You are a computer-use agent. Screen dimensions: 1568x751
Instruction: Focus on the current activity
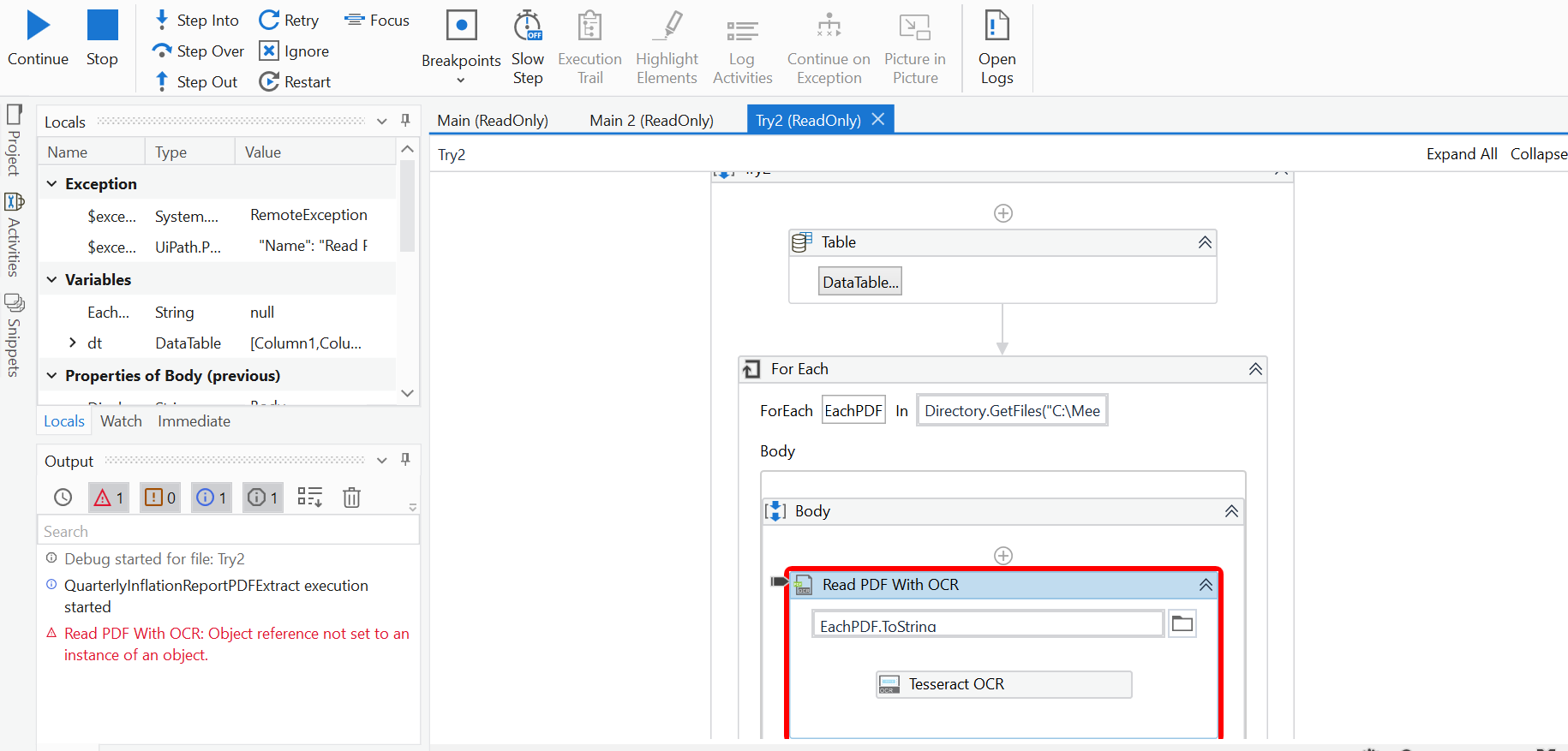point(376,20)
